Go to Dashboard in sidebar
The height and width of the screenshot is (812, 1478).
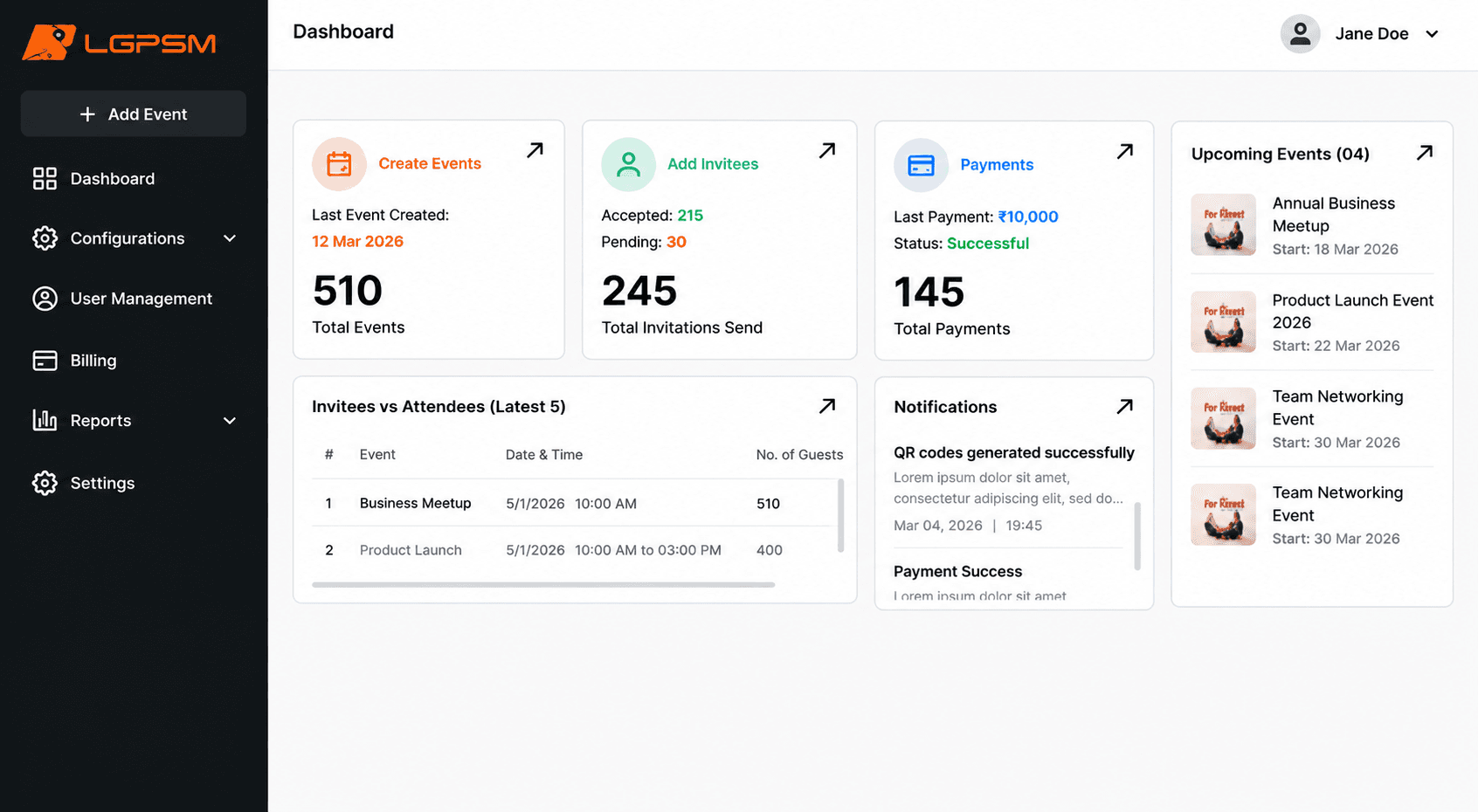(113, 179)
